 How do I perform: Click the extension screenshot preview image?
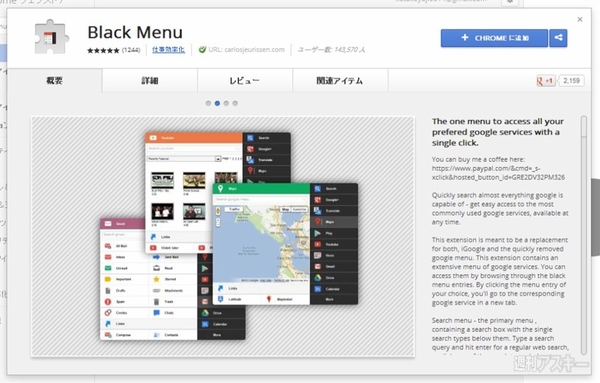[223, 236]
